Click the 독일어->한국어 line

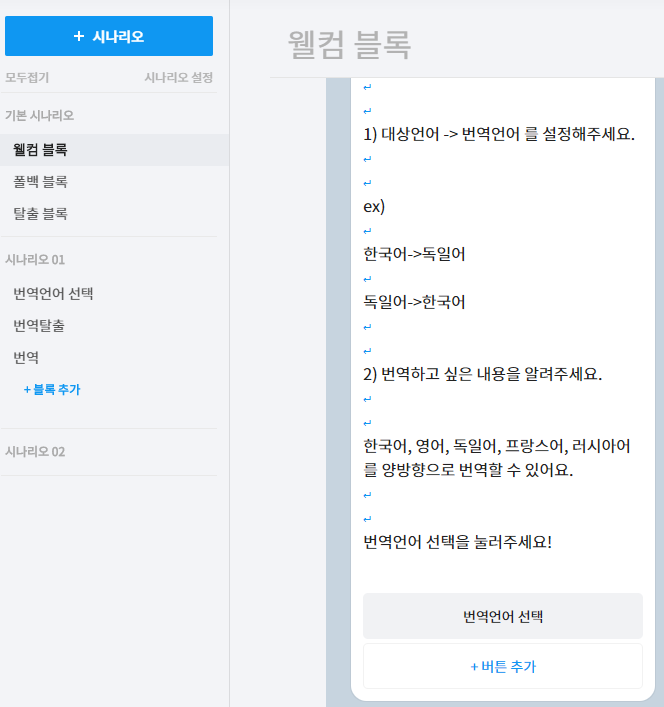tap(414, 302)
